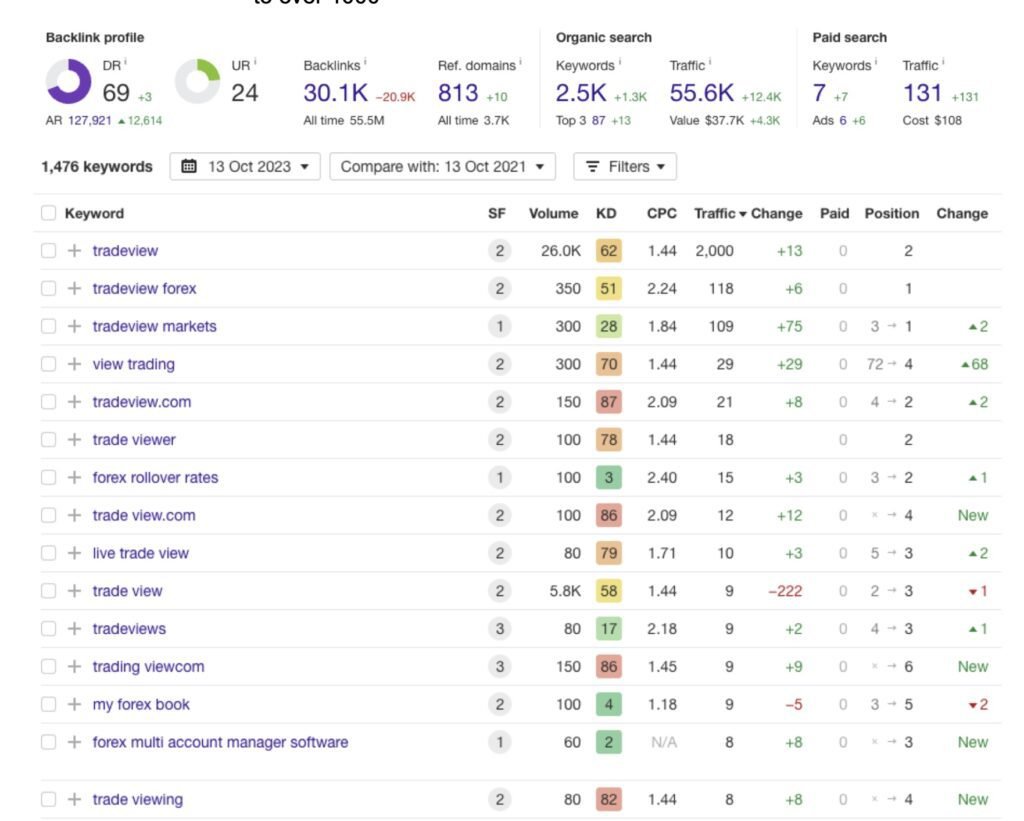Click plus icon for my forex book
The image size is (1024, 821).
(x=74, y=705)
